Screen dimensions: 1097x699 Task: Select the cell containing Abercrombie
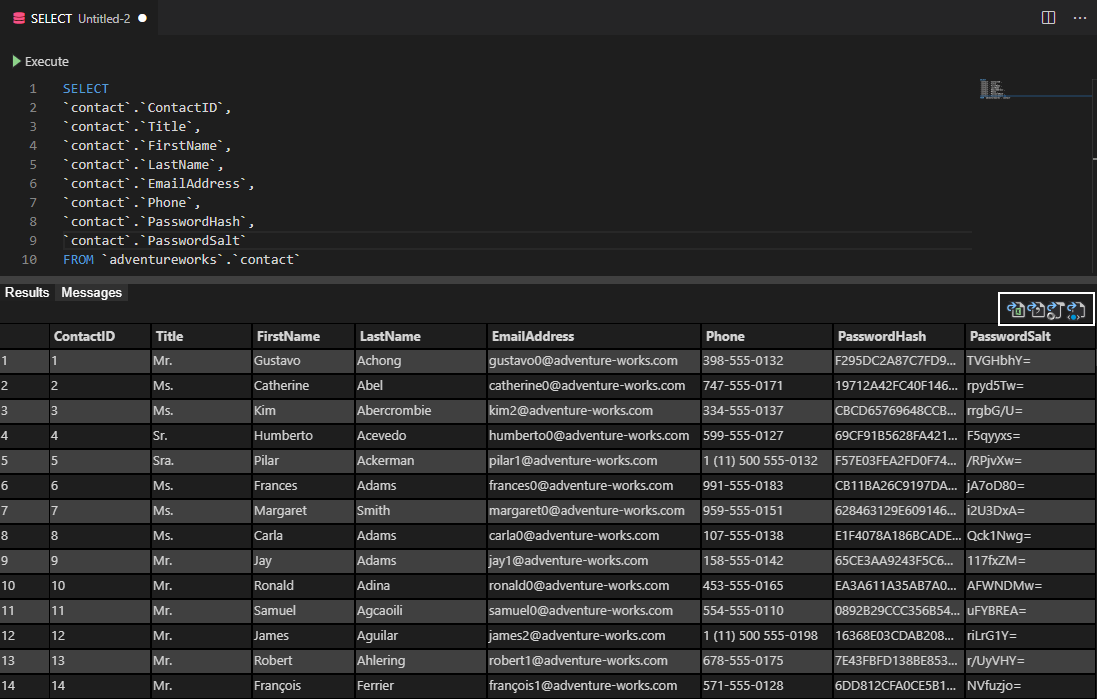tap(394, 411)
